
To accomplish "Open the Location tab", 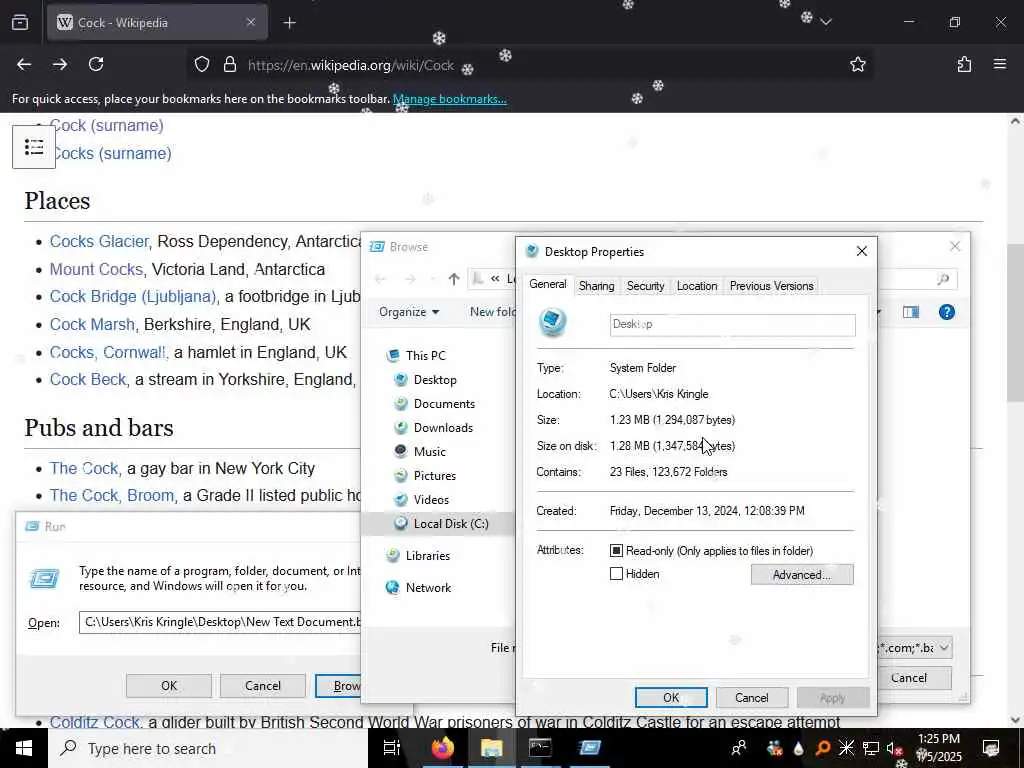I will coord(697,286).
